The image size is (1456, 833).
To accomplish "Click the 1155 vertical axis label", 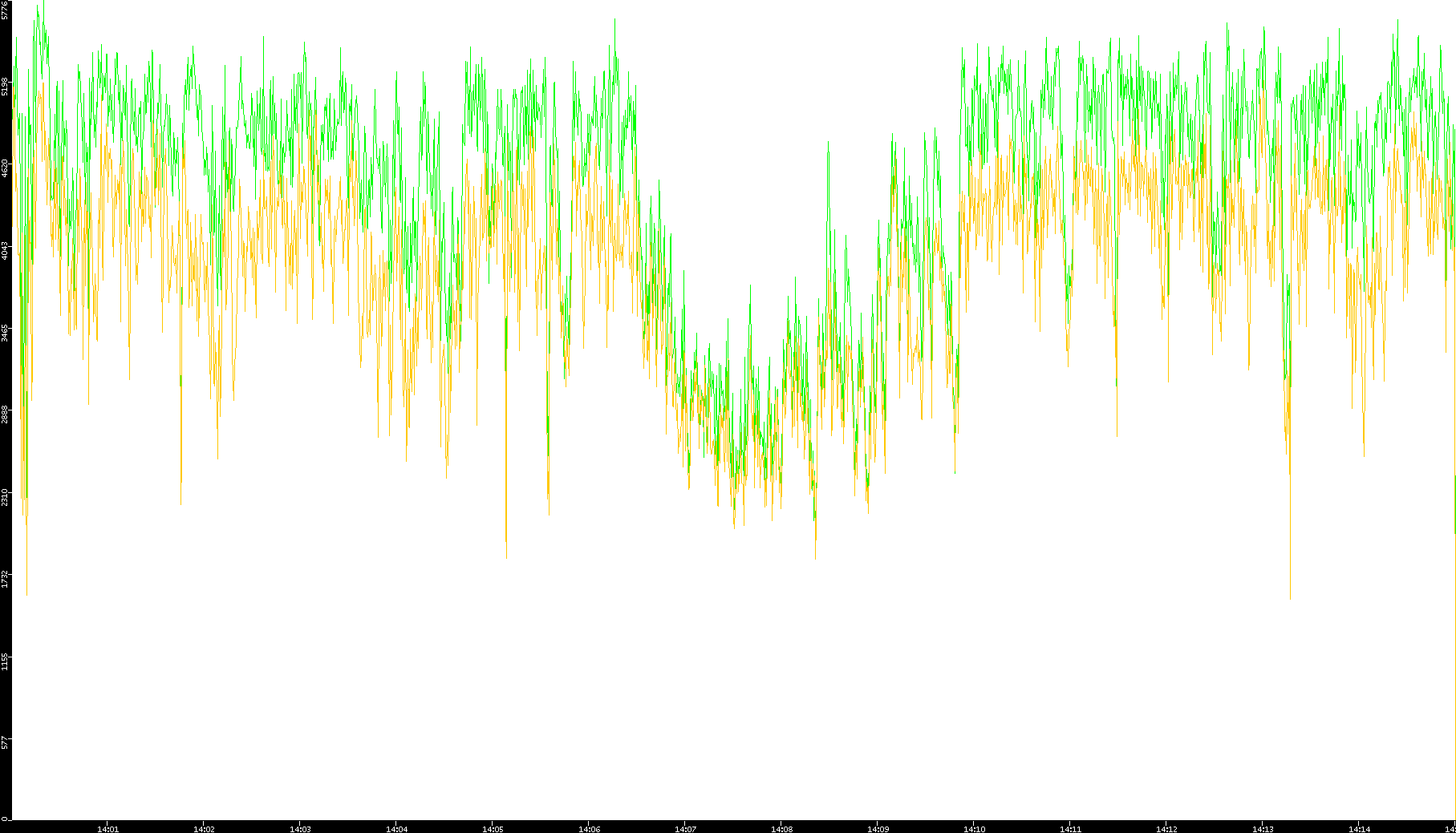I will click(x=6, y=661).
